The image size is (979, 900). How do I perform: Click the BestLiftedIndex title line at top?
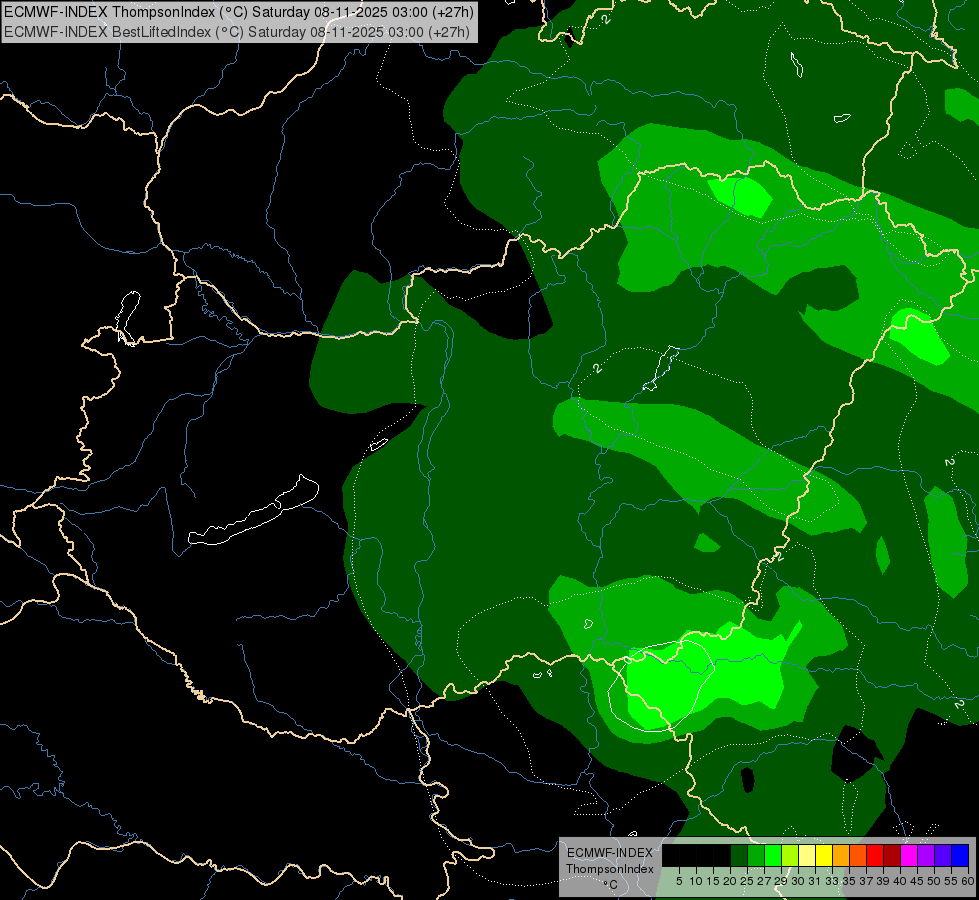pos(237,31)
